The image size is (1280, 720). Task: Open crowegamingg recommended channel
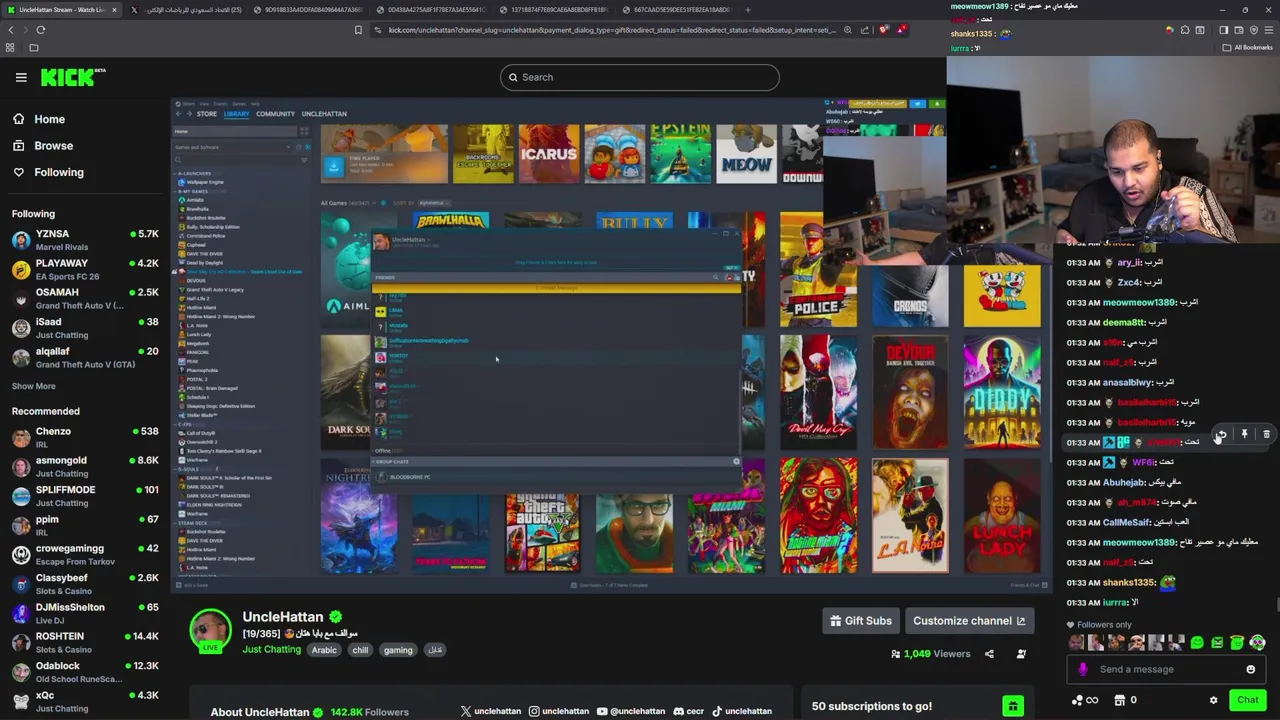(x=85, y=554)
